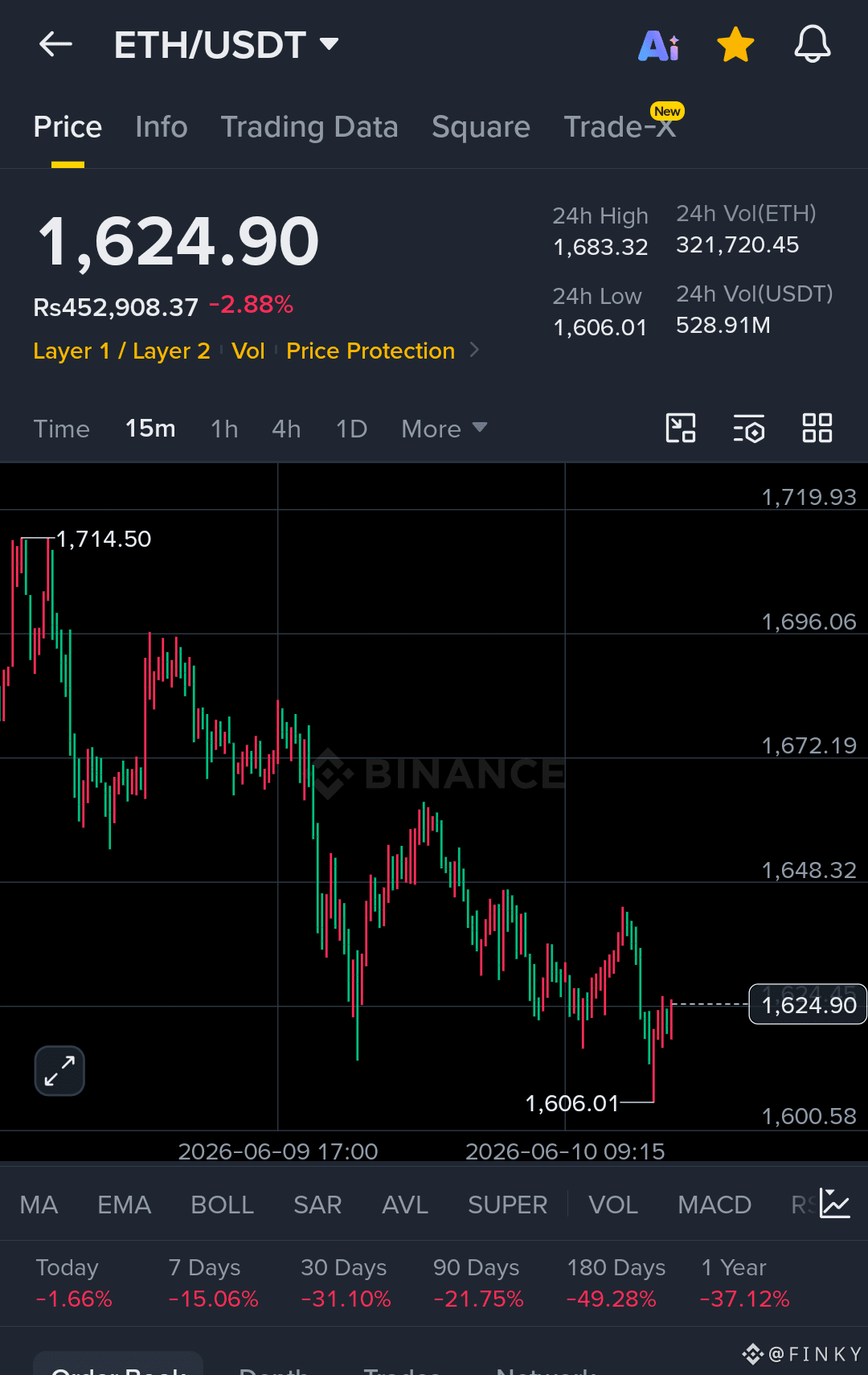The image size is (868, 1375).
Task: Tap the Layer 1 / Layer 2 tag
Action: (121, 351)
